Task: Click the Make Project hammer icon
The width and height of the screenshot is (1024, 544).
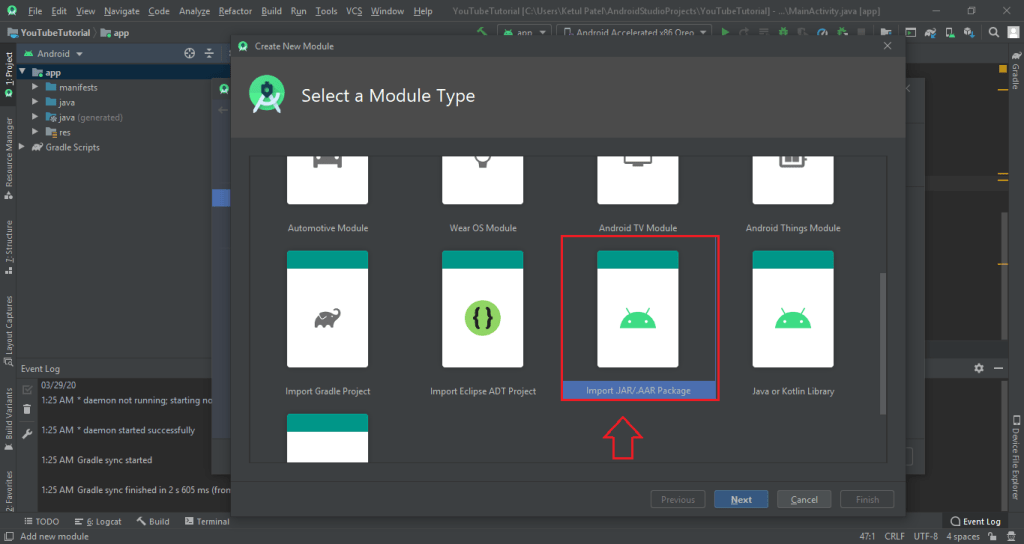Action: (x=482, y=32)
